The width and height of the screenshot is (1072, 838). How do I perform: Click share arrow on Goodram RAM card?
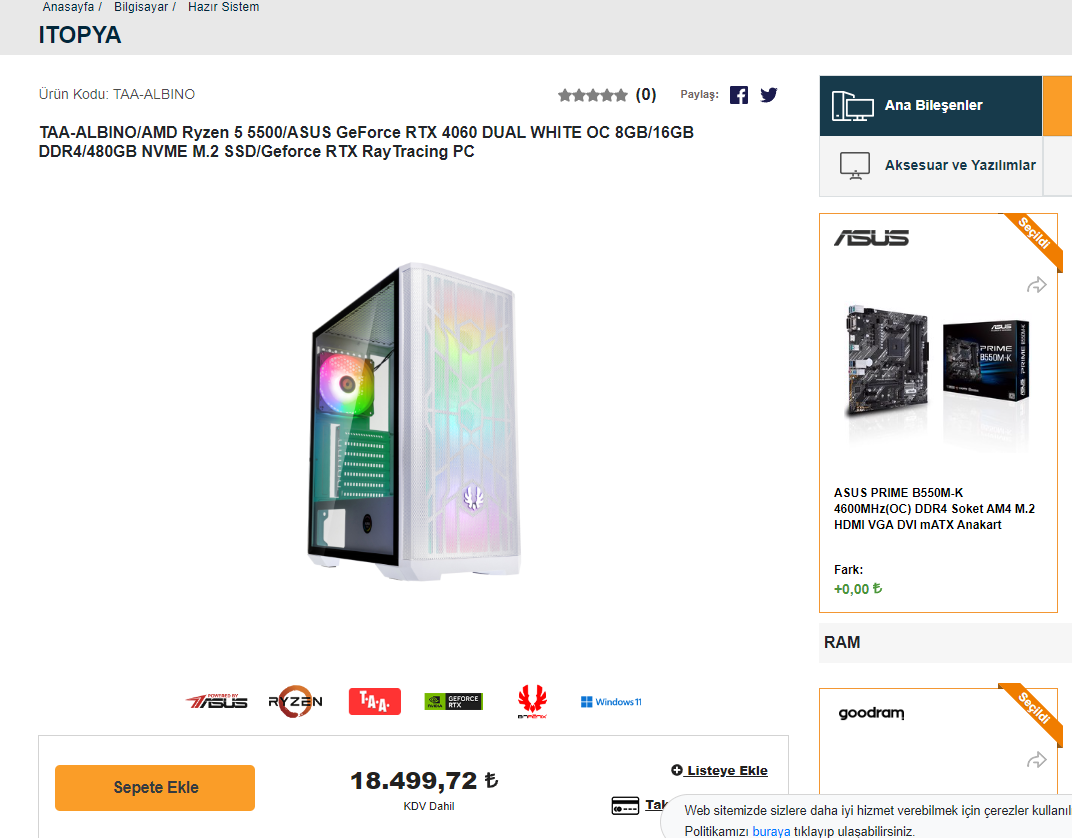tap(1037, 761)
